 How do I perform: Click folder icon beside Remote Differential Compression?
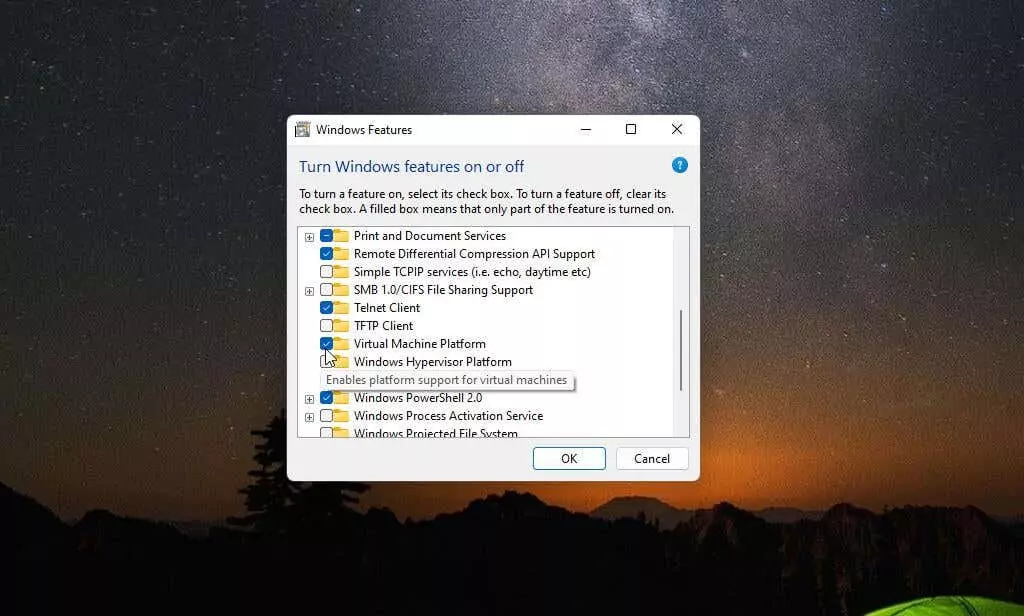341,253
